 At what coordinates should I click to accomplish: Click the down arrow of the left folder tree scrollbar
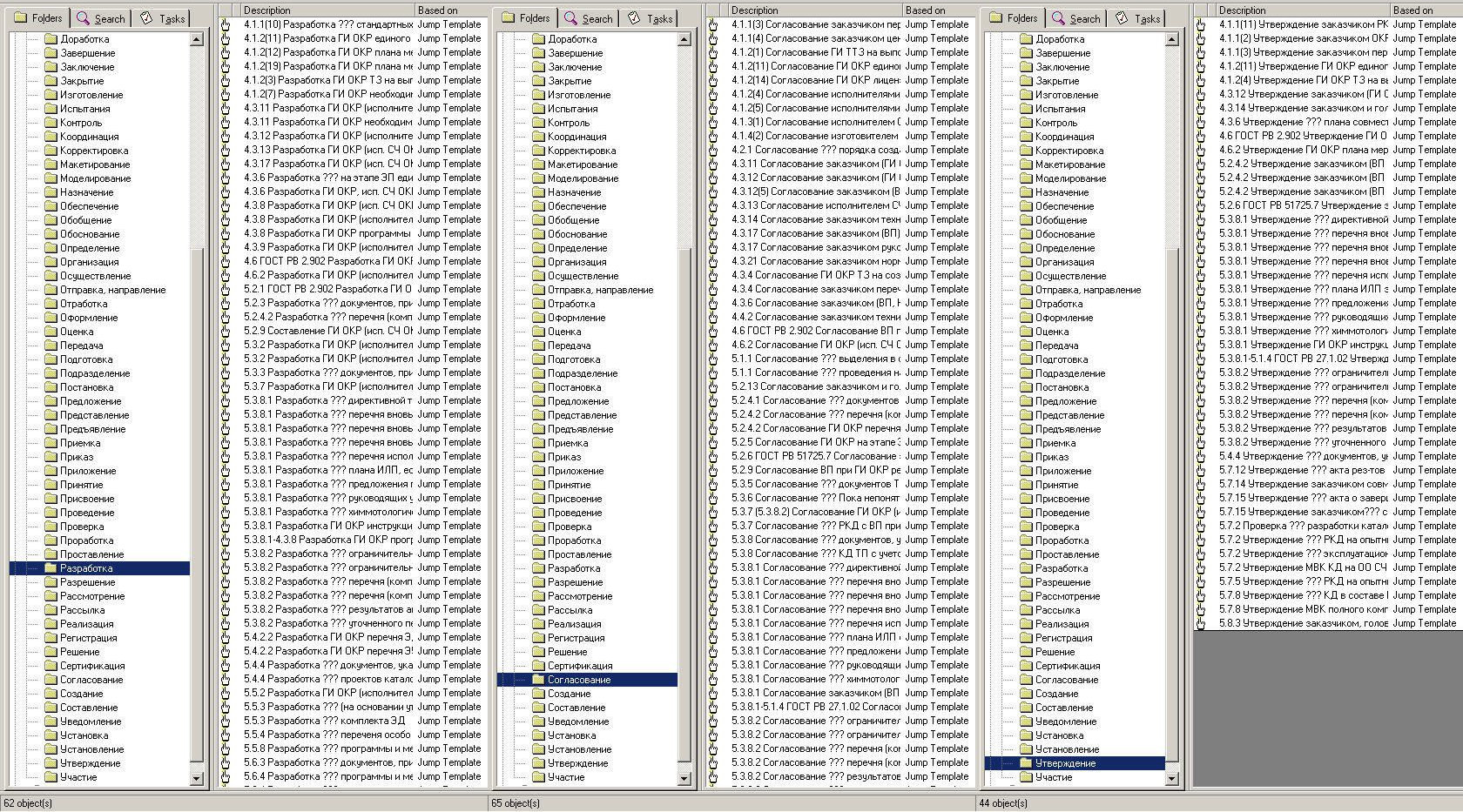196,779
